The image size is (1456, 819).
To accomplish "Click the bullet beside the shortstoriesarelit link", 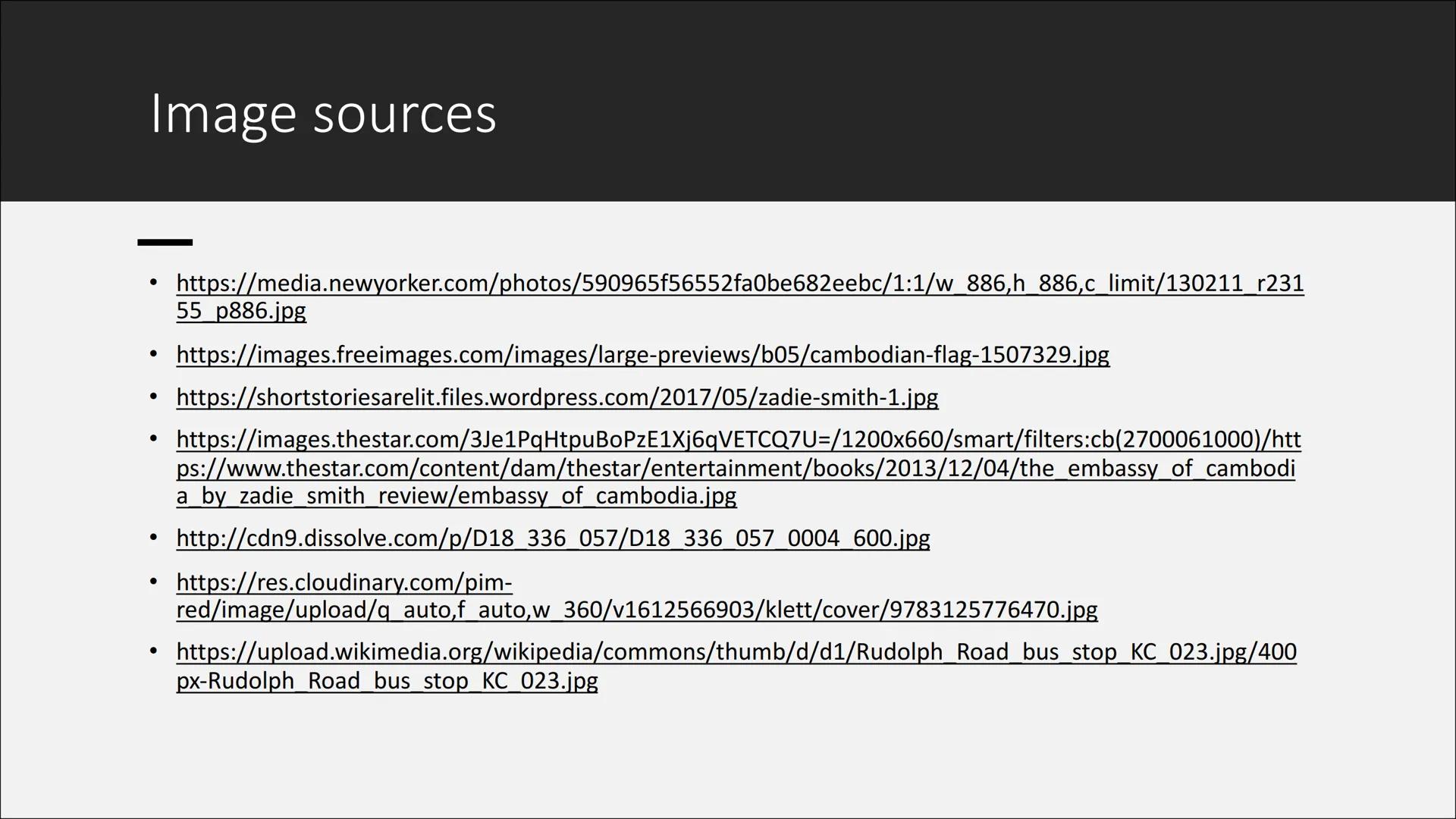I will click(x=154, y=397).
